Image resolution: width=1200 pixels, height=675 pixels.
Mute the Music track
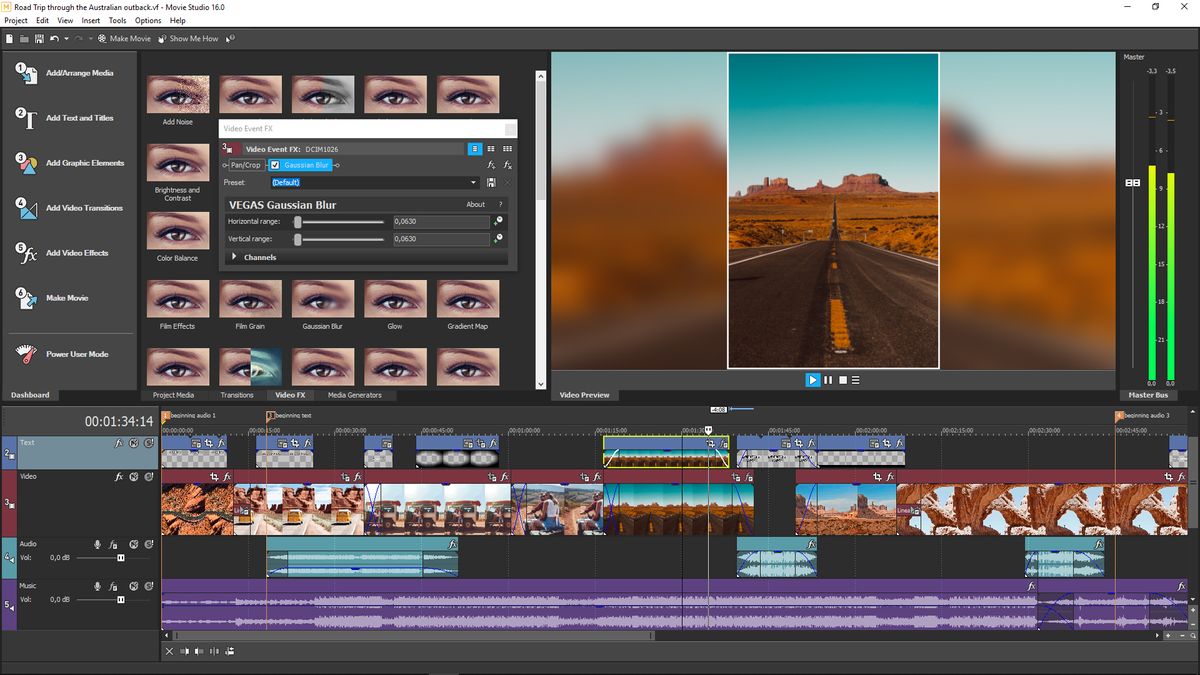134,584
